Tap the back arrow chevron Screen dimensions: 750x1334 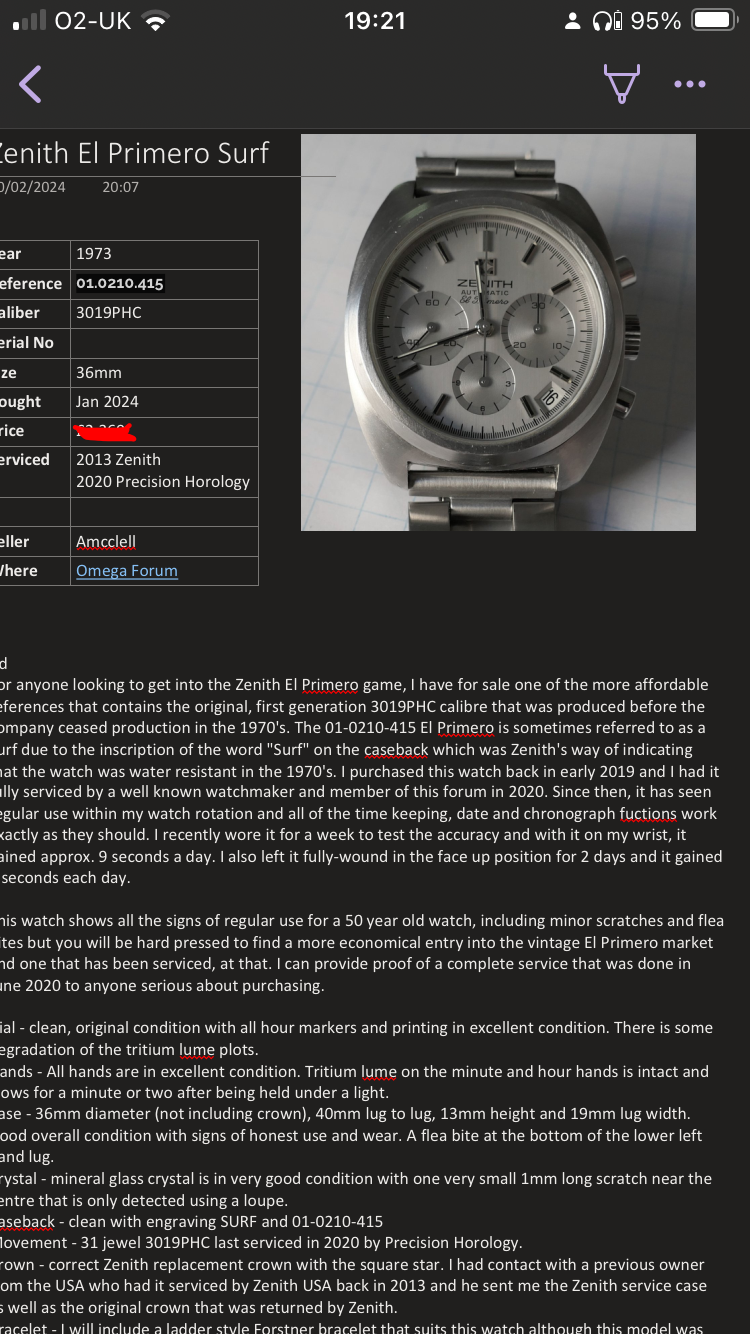tap(30, 84)
